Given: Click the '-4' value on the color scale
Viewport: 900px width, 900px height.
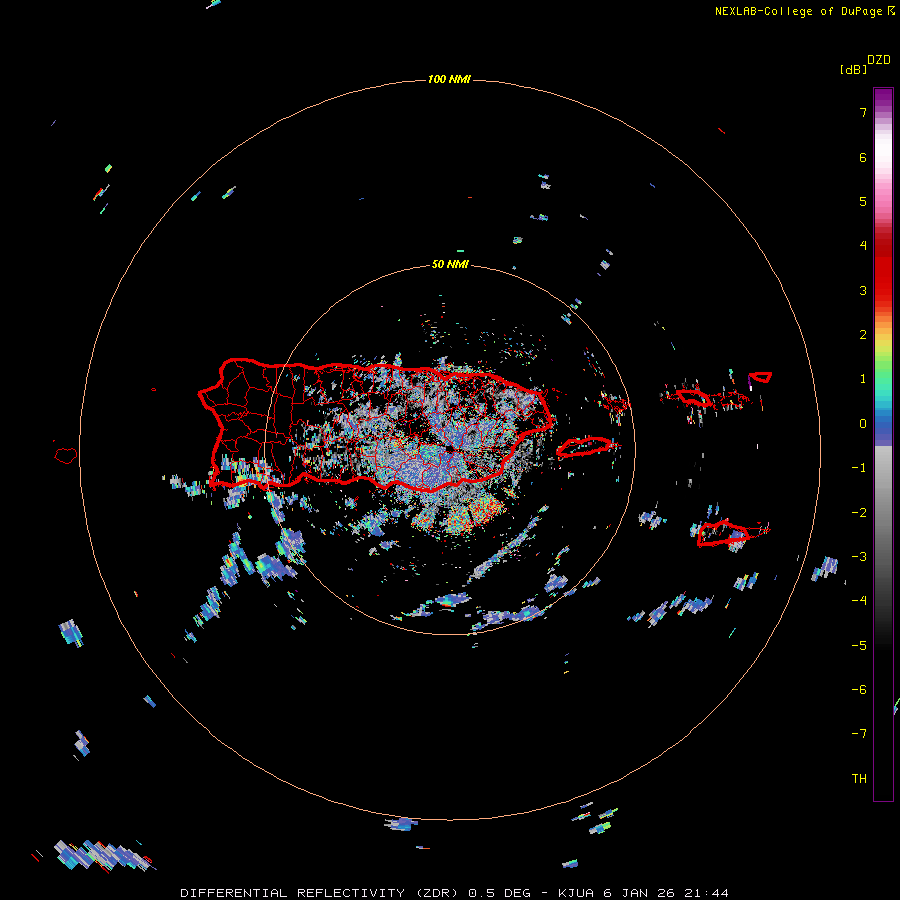Looking at the screenshot, I should coord(859,601).
